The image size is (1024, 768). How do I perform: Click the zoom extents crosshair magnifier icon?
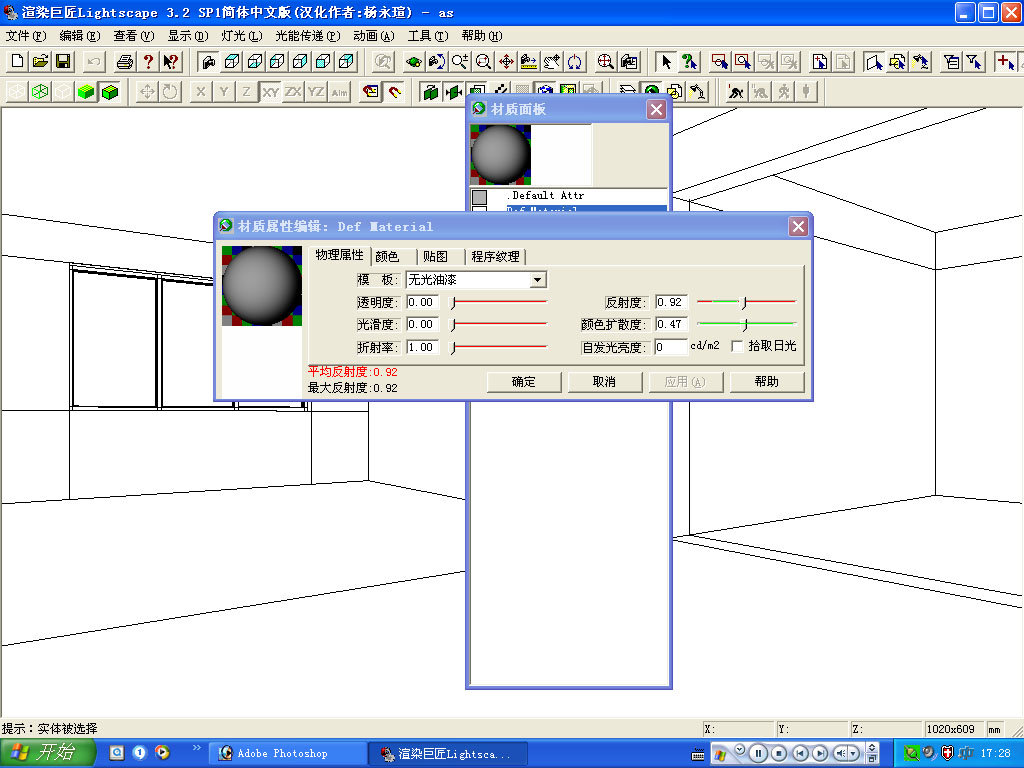pyautogui.click(x=605, y=62)
